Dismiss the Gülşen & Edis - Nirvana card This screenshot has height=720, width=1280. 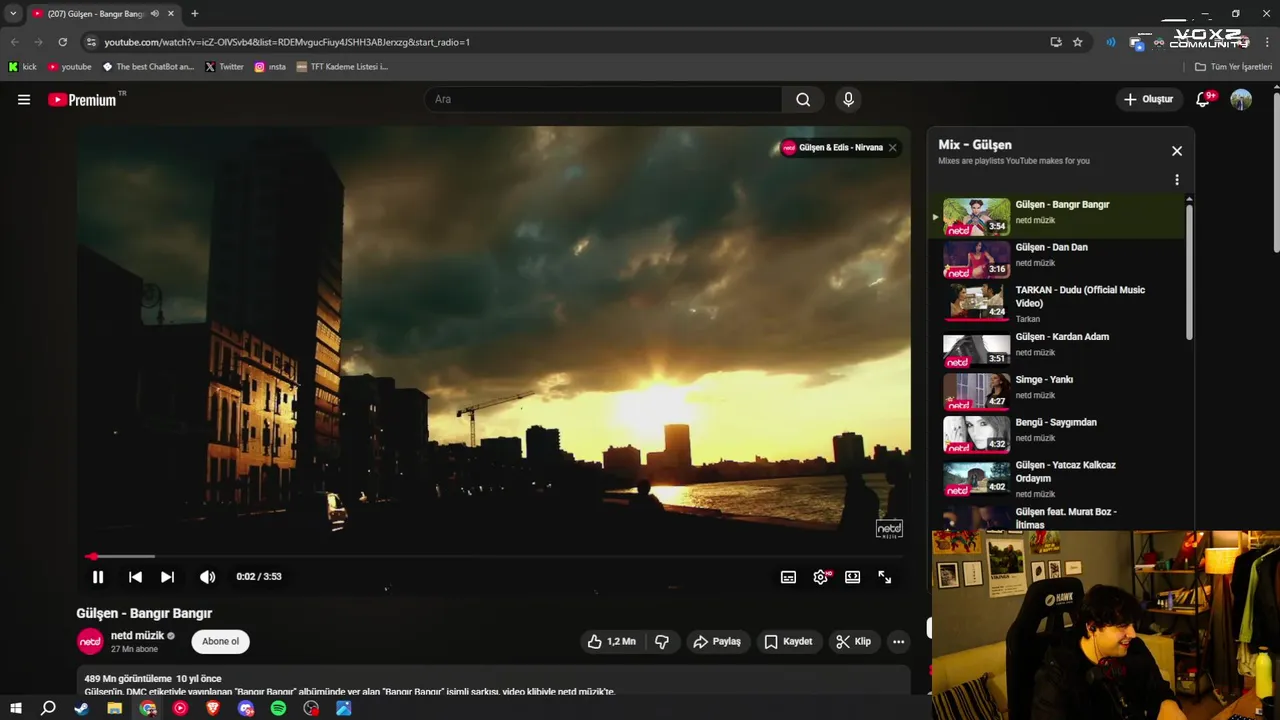pos(893,147)
